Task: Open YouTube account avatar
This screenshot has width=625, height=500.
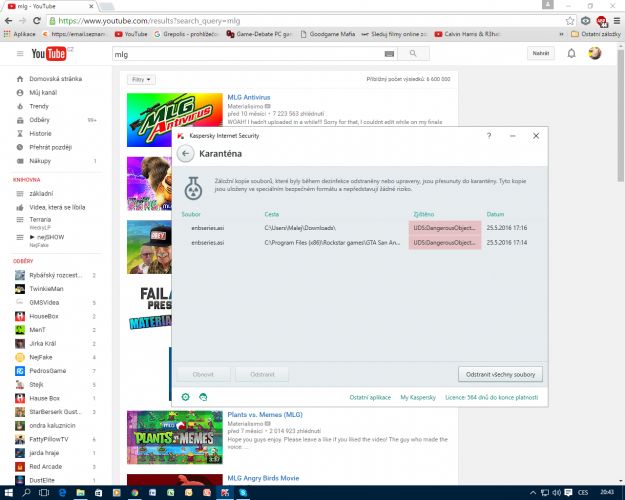Action: click(595, 53)
